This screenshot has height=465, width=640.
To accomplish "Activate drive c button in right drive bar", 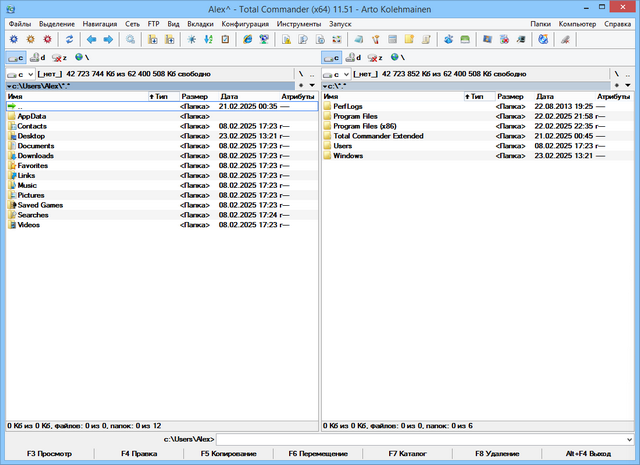I will pyautogui.click(x=331, y=58).
